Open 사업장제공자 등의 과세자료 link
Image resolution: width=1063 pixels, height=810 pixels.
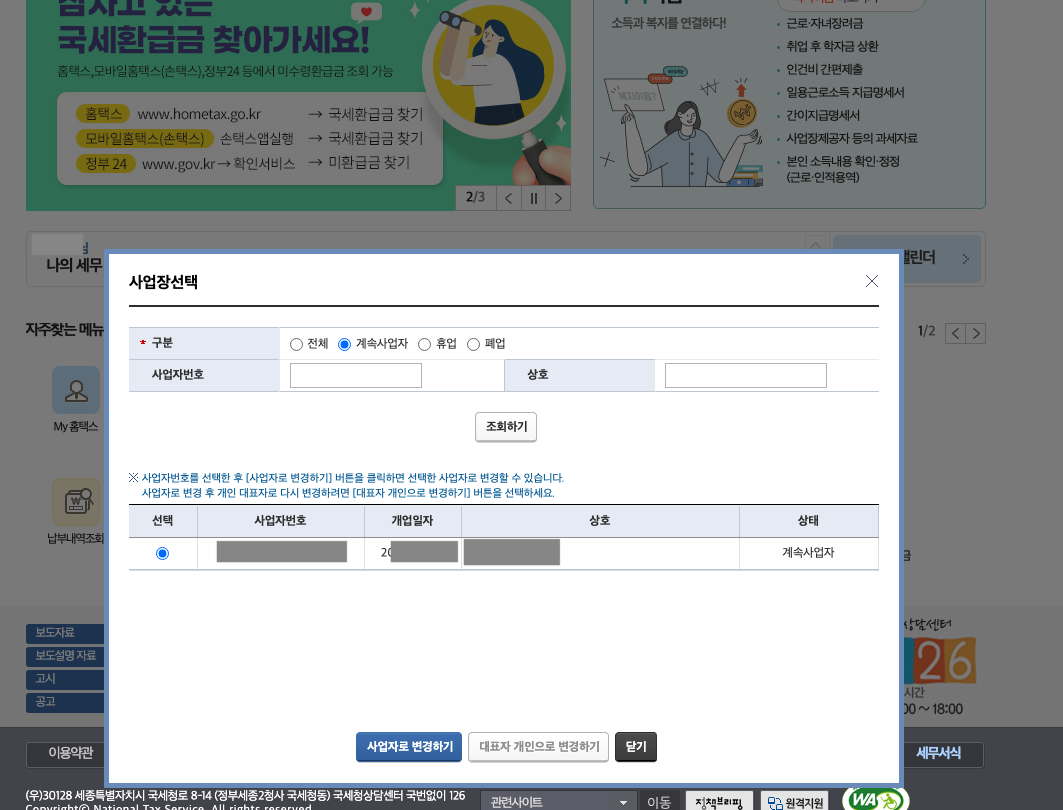851,139
